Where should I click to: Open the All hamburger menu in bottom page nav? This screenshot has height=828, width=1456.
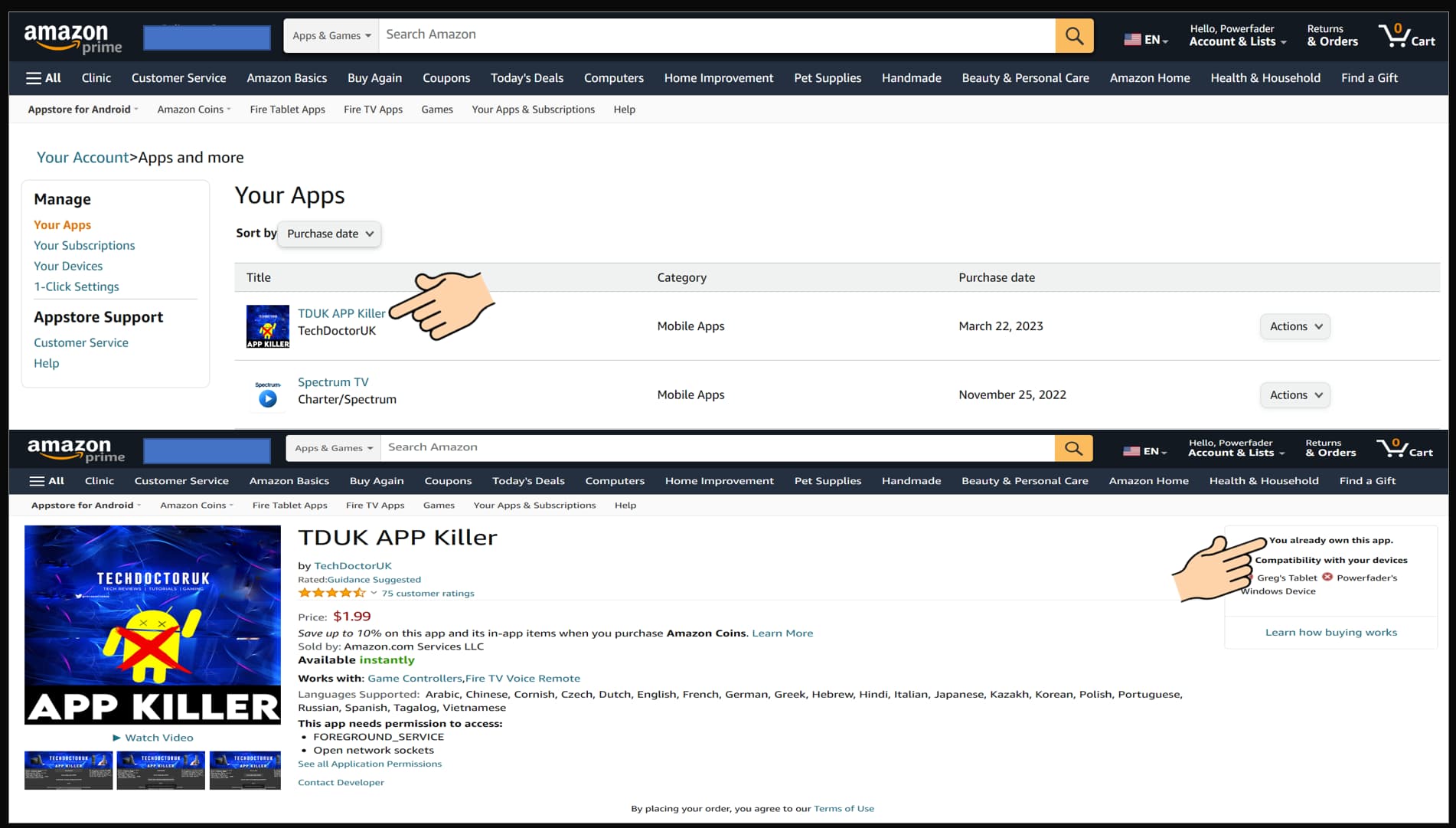47,481
